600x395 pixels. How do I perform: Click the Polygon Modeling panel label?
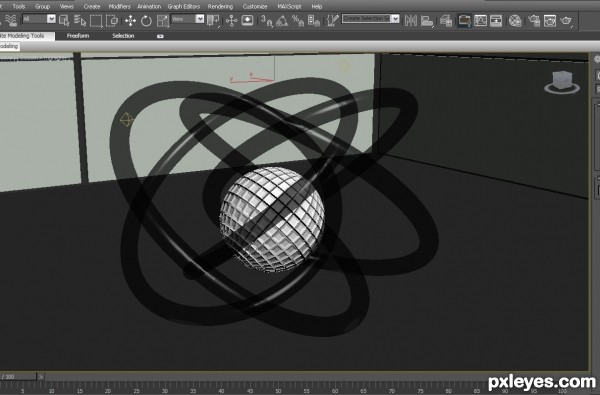coord(9,46)
